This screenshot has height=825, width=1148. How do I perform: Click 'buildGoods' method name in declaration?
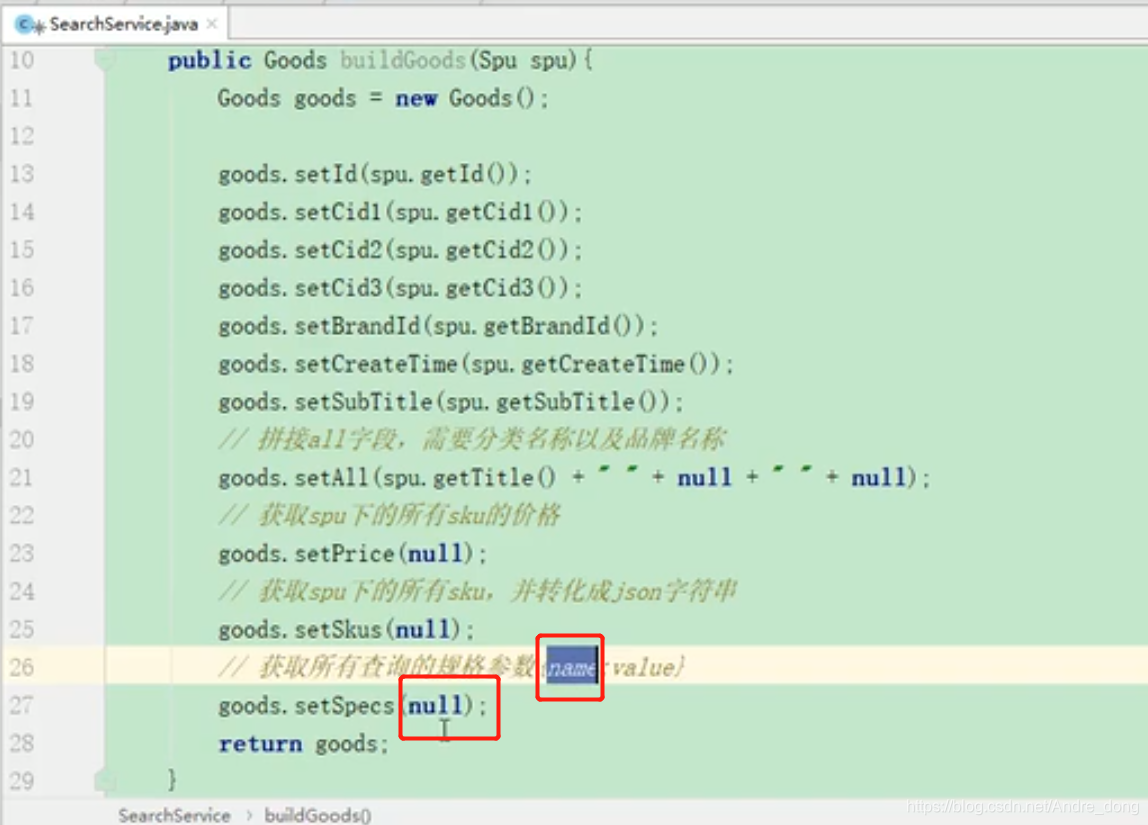coord(403,60)
